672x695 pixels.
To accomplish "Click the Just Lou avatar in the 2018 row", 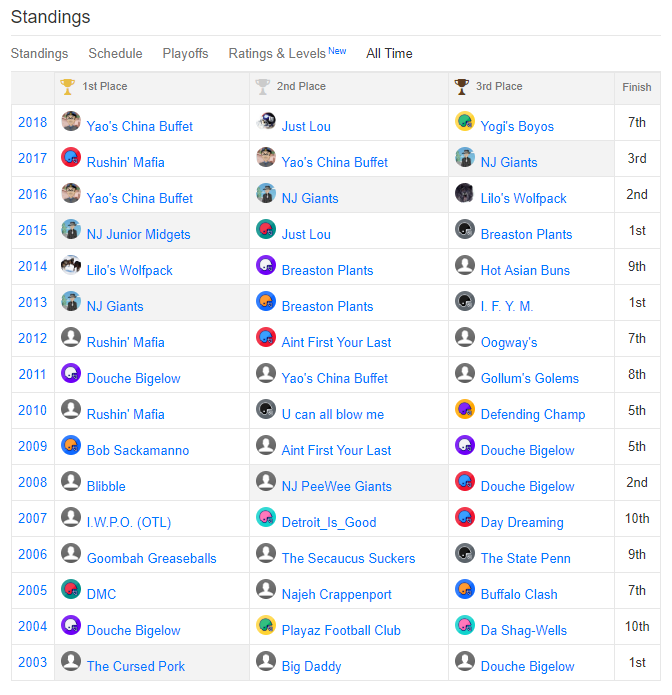I will [266, 121].
